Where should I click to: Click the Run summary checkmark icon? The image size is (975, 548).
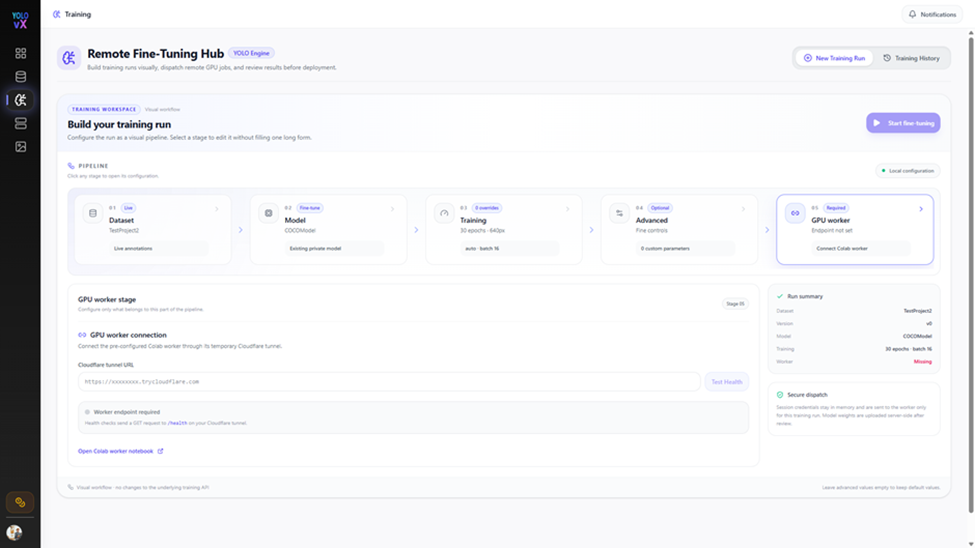click(780, 296)
